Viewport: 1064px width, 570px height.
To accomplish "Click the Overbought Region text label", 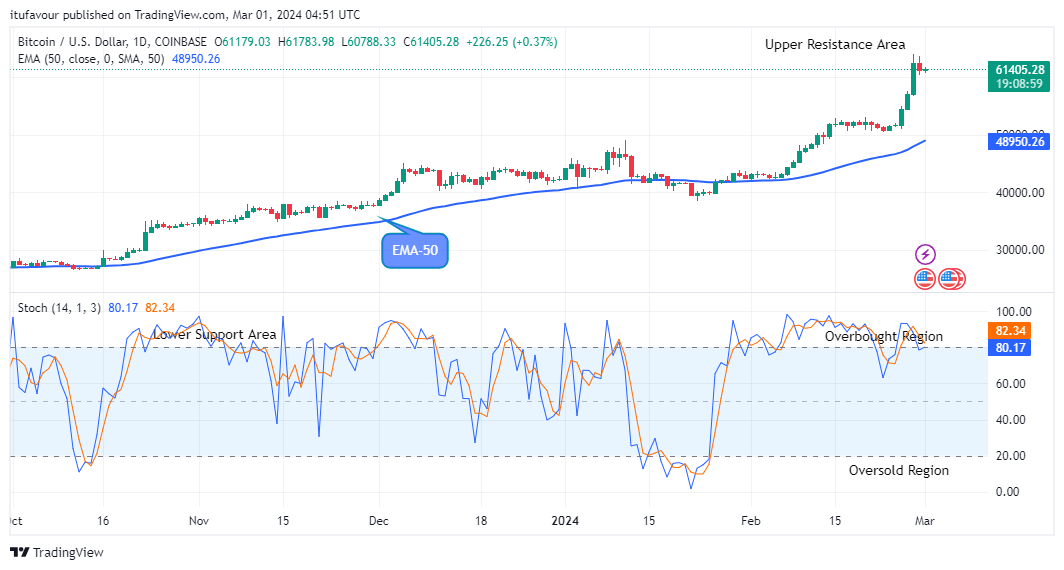I will [x=883, y=336].
